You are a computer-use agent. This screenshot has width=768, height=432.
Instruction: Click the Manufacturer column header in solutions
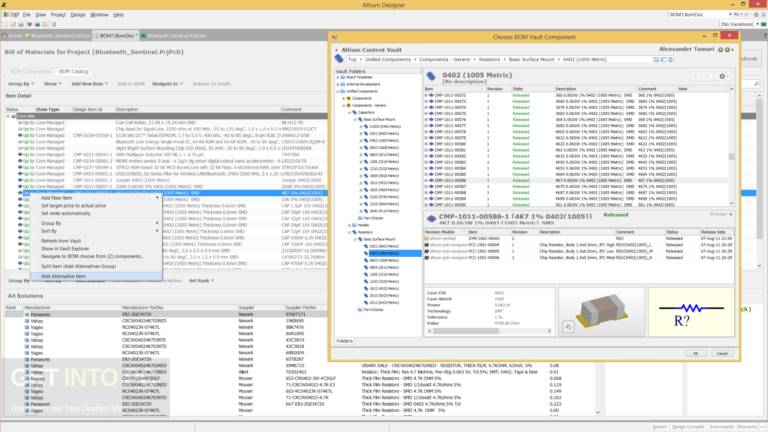coord(71,308)
